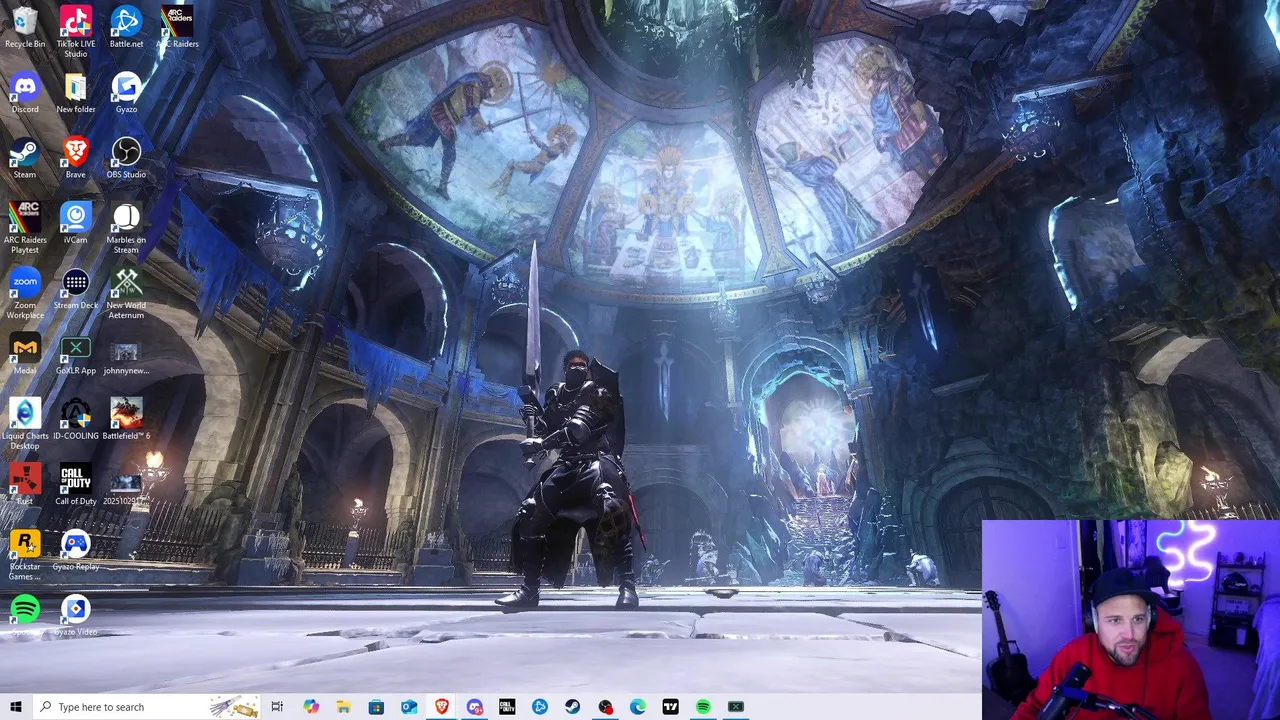Select the Rust desktop shortcut
Viewport: 1280px width, 720px height.
click(x=25, y=484)
